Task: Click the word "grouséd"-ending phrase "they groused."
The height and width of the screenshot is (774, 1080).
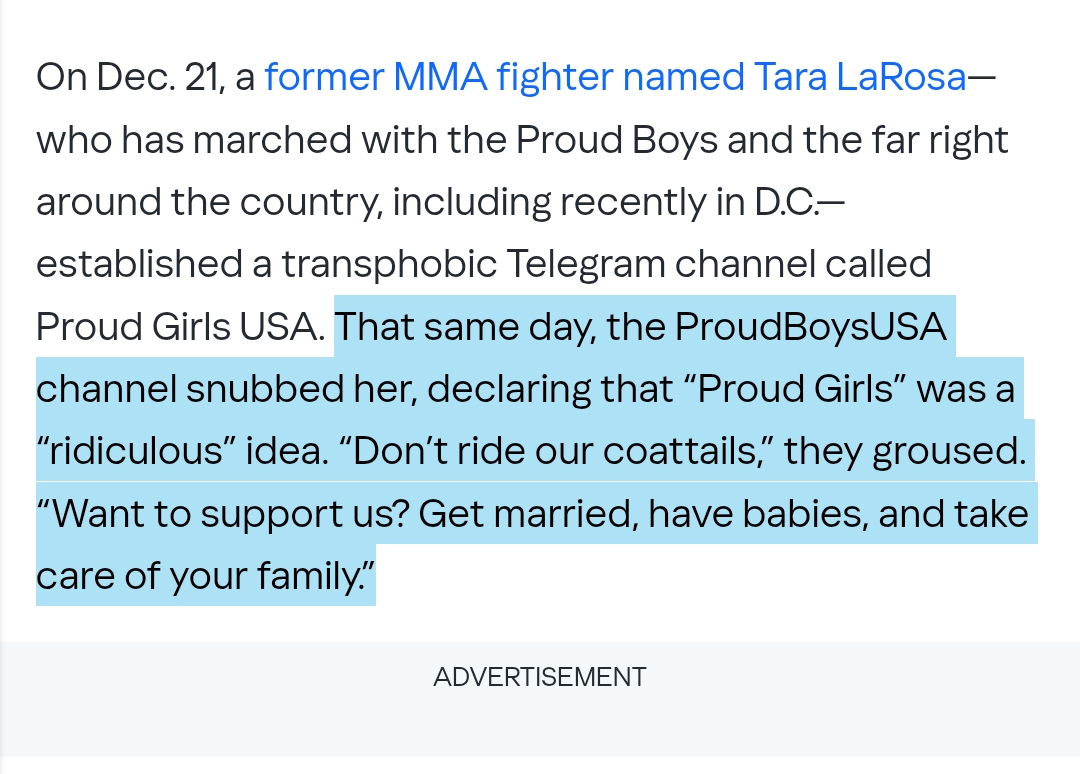Action: (x=905, y=452)
